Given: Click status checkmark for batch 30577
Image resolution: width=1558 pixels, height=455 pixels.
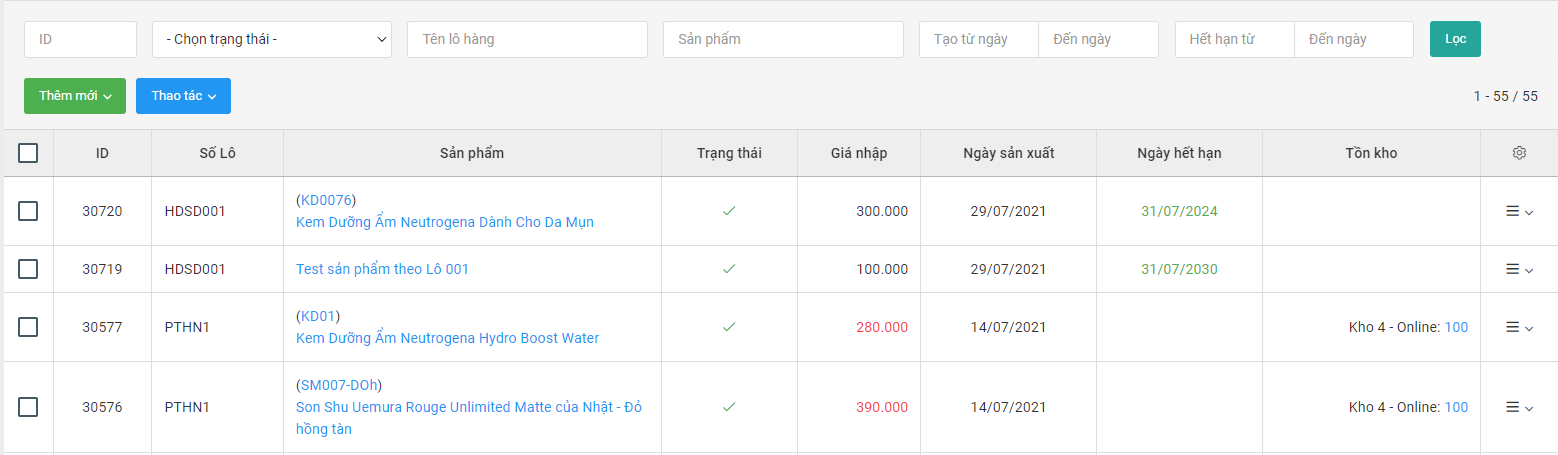Looking at the screenshot, I should pyautogui.click(x=729, y=327).
